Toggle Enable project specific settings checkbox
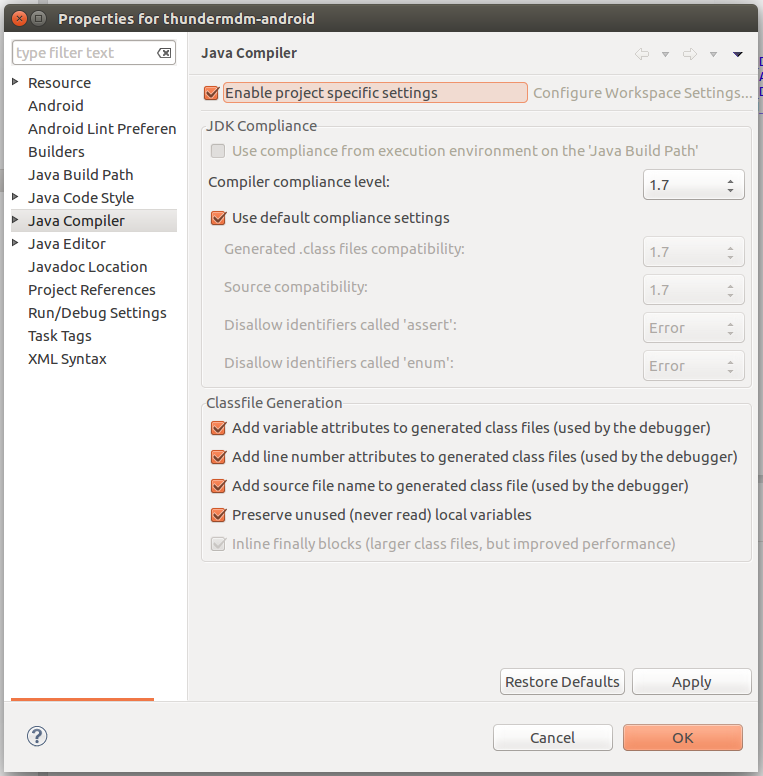This screenshot has width=763, height=776. tap(211, 93)
